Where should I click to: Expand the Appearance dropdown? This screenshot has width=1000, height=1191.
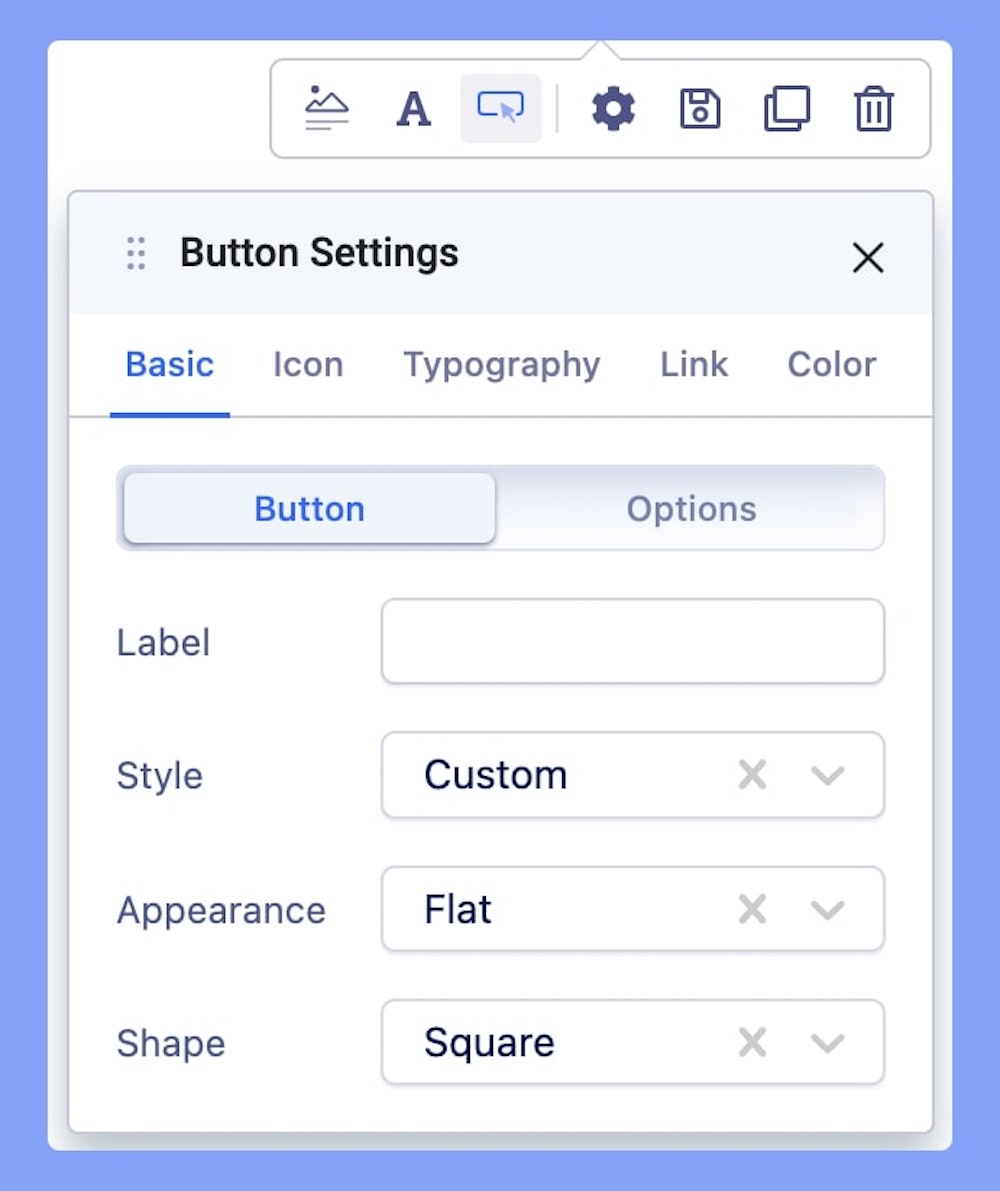coord(827,909)
